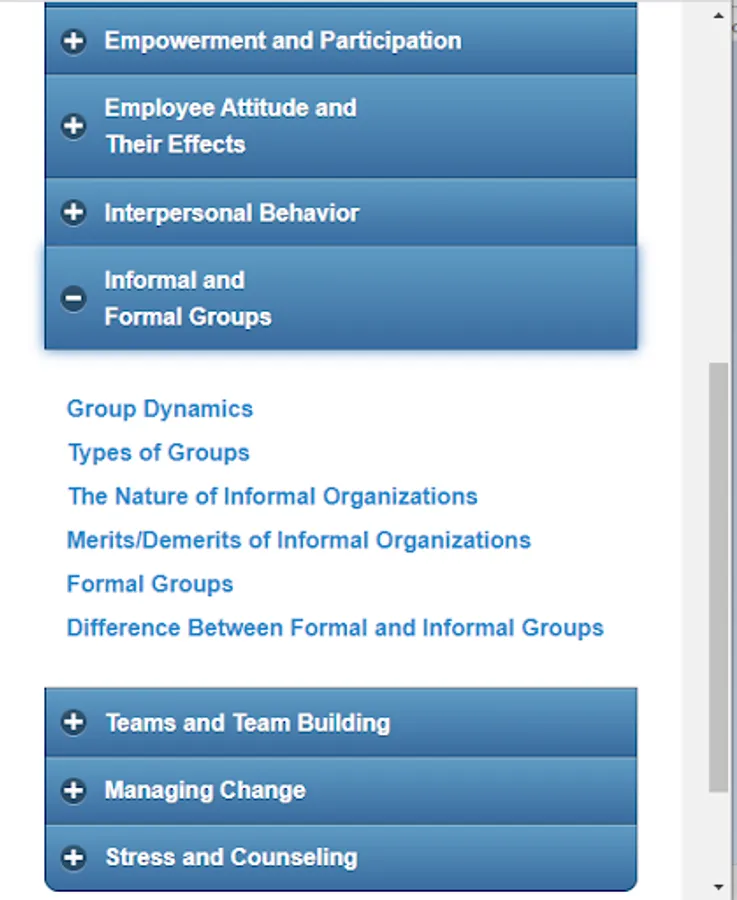This screenshot has width=737, height=900.
Task: Select the Formal Groups link
Action: (150, 584)
